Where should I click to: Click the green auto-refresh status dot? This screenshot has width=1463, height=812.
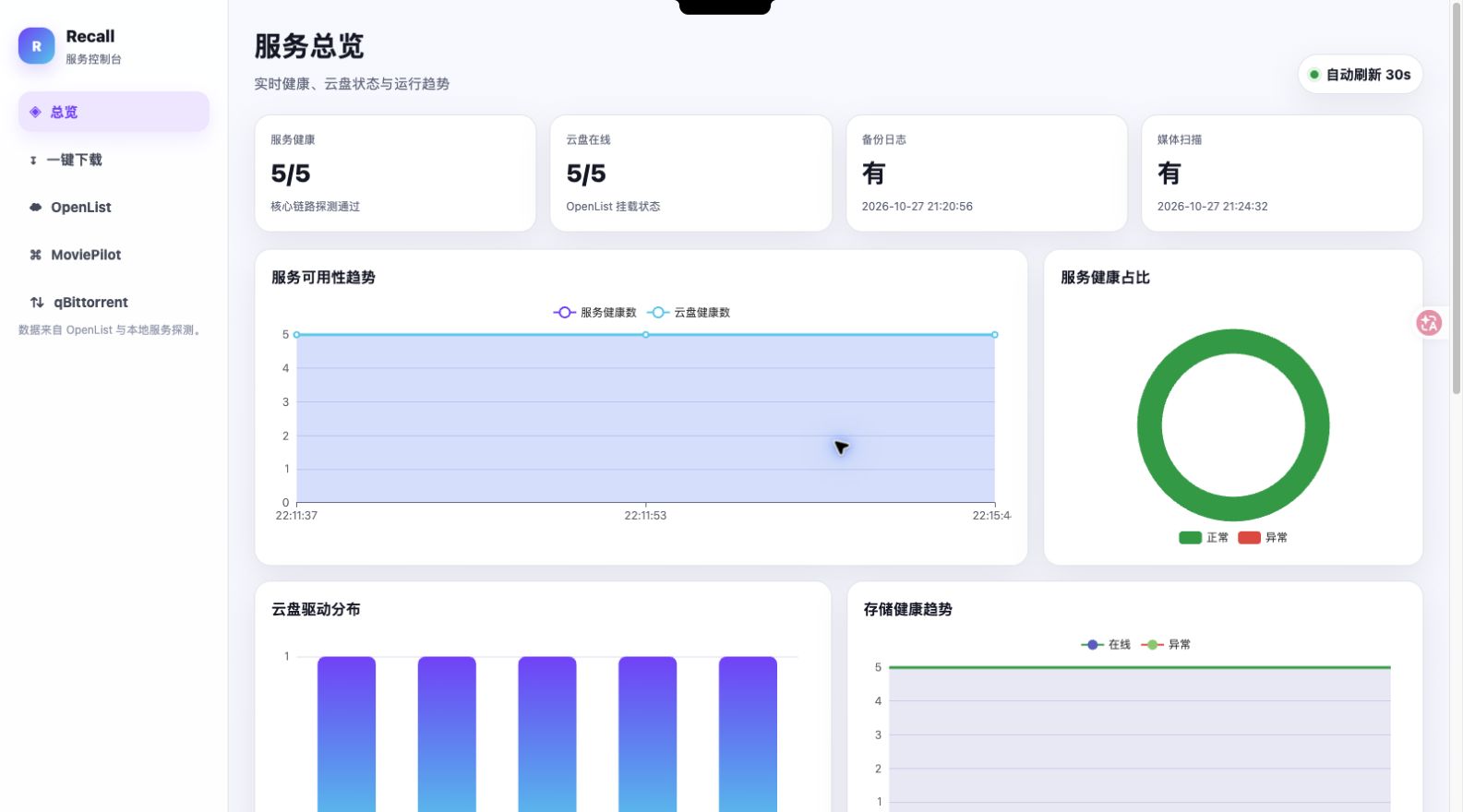click(x=1313, y=75)
